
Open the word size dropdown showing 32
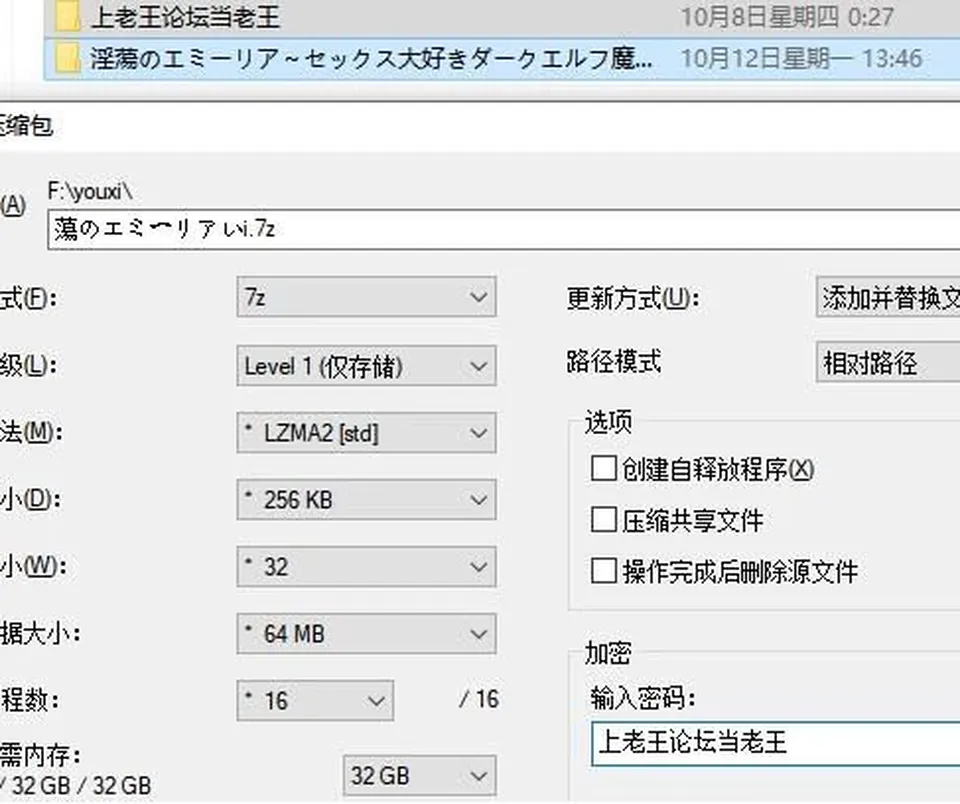pyautogui.click(x=366, y=566)
